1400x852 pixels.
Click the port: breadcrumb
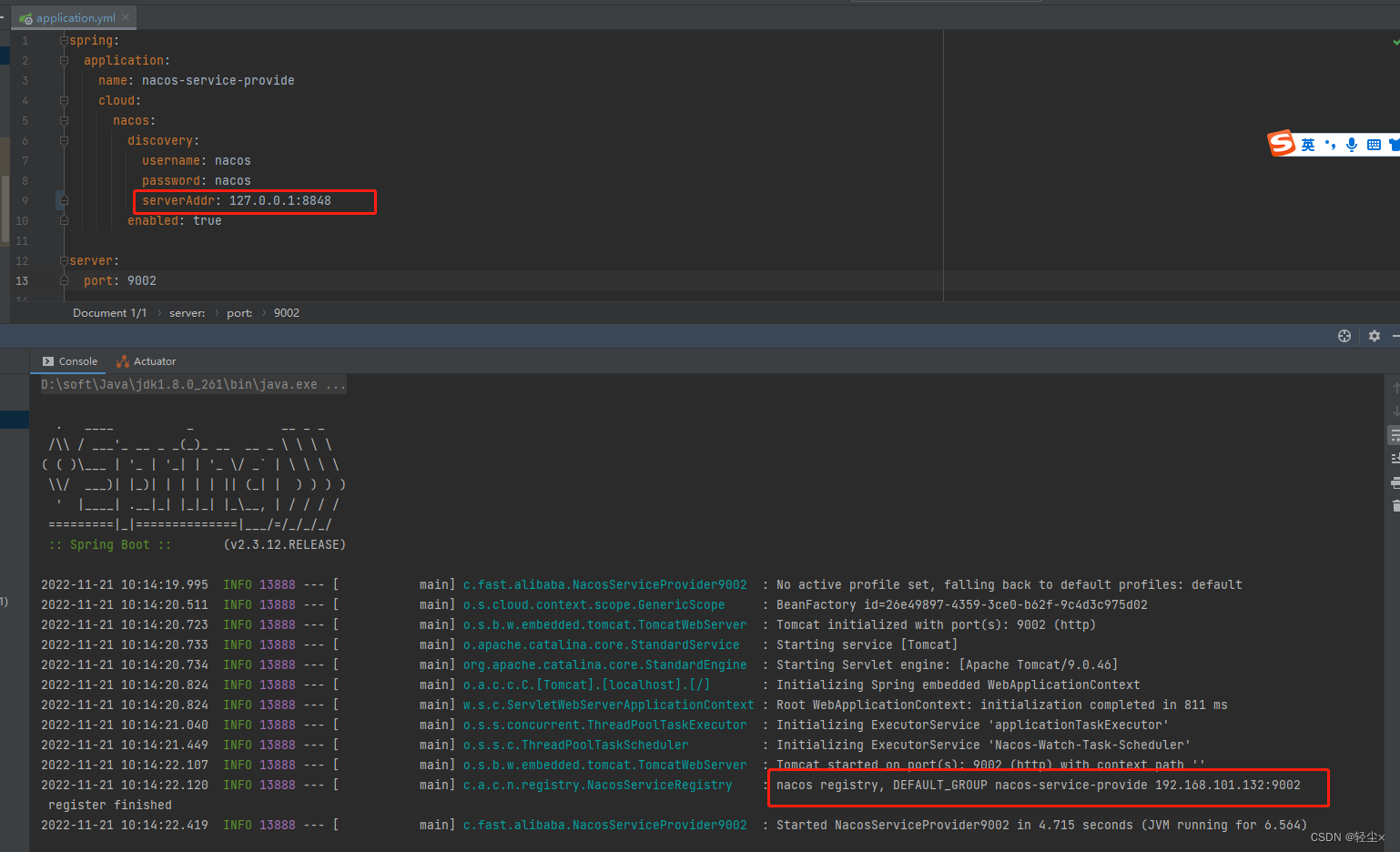coord(238,312)
